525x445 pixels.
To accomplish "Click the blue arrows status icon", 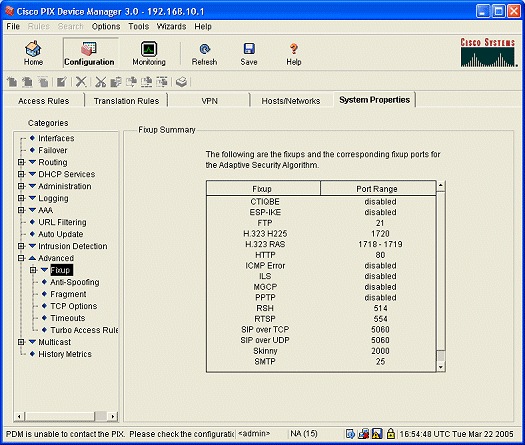I will 350,434.
